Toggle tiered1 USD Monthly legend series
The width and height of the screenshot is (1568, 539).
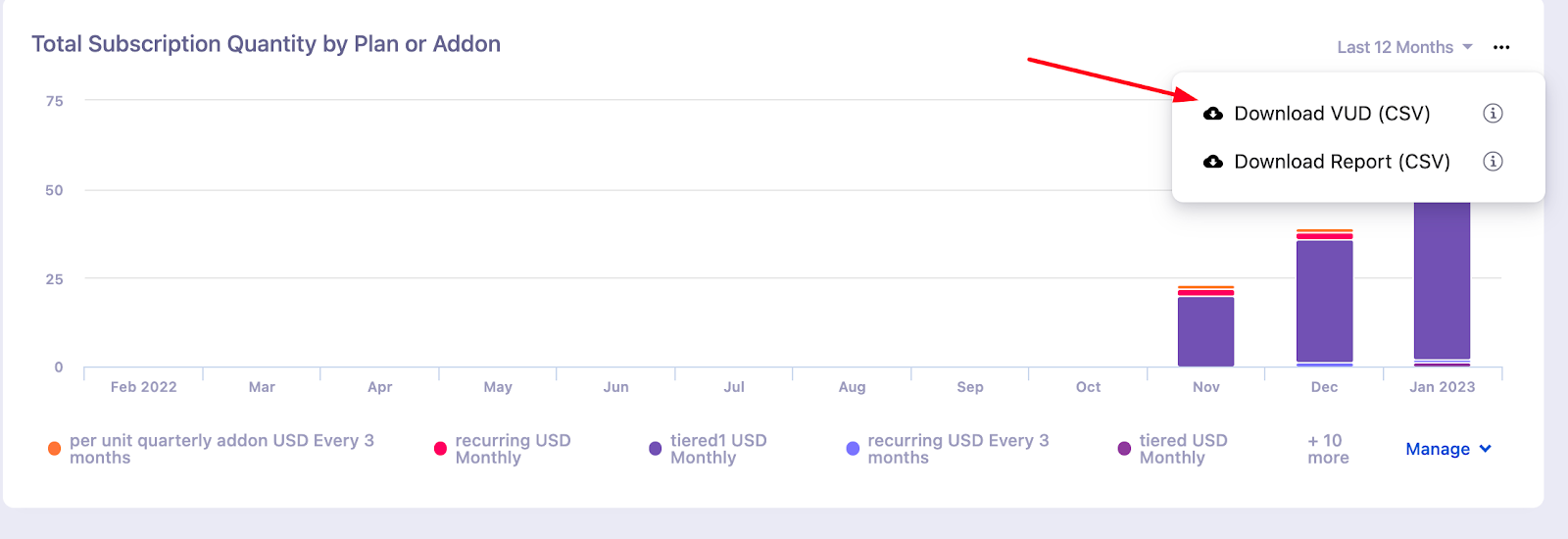(x=718, y=449)
